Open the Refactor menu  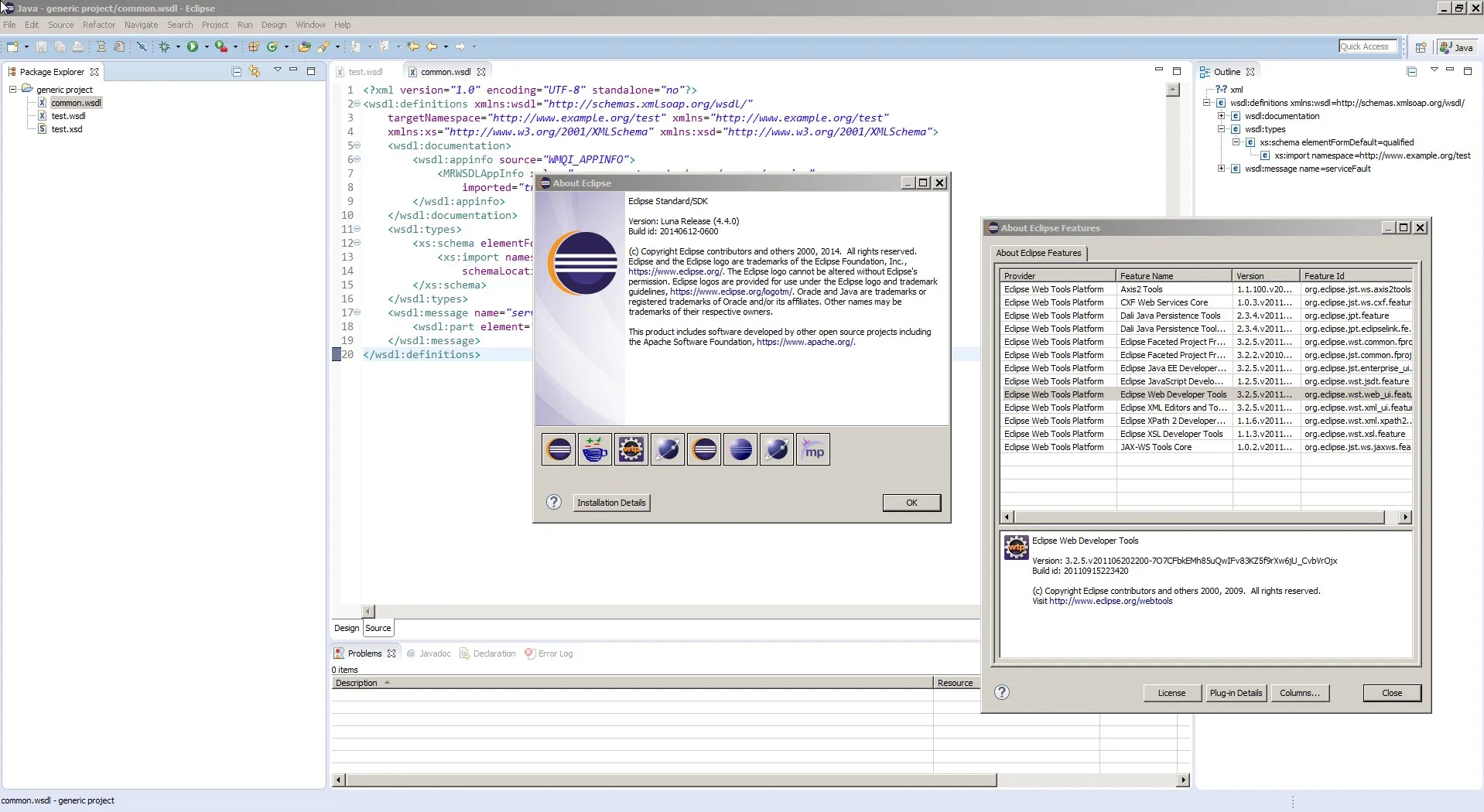99,25
